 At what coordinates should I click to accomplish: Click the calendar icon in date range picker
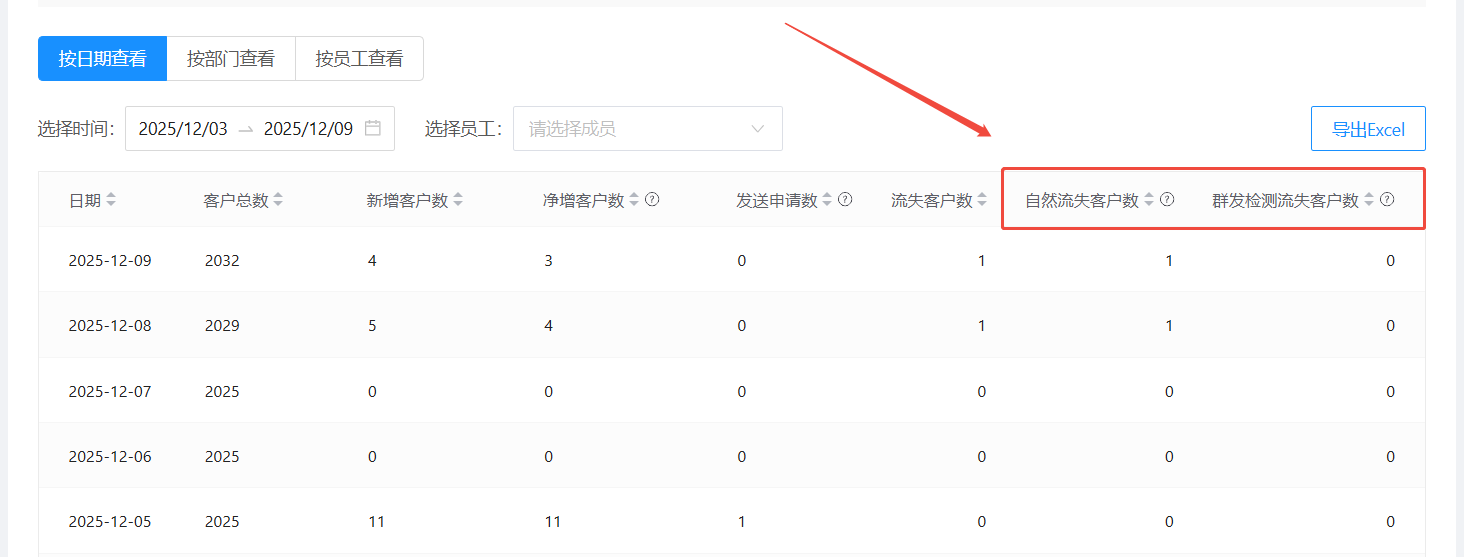(x=373, y=129)
